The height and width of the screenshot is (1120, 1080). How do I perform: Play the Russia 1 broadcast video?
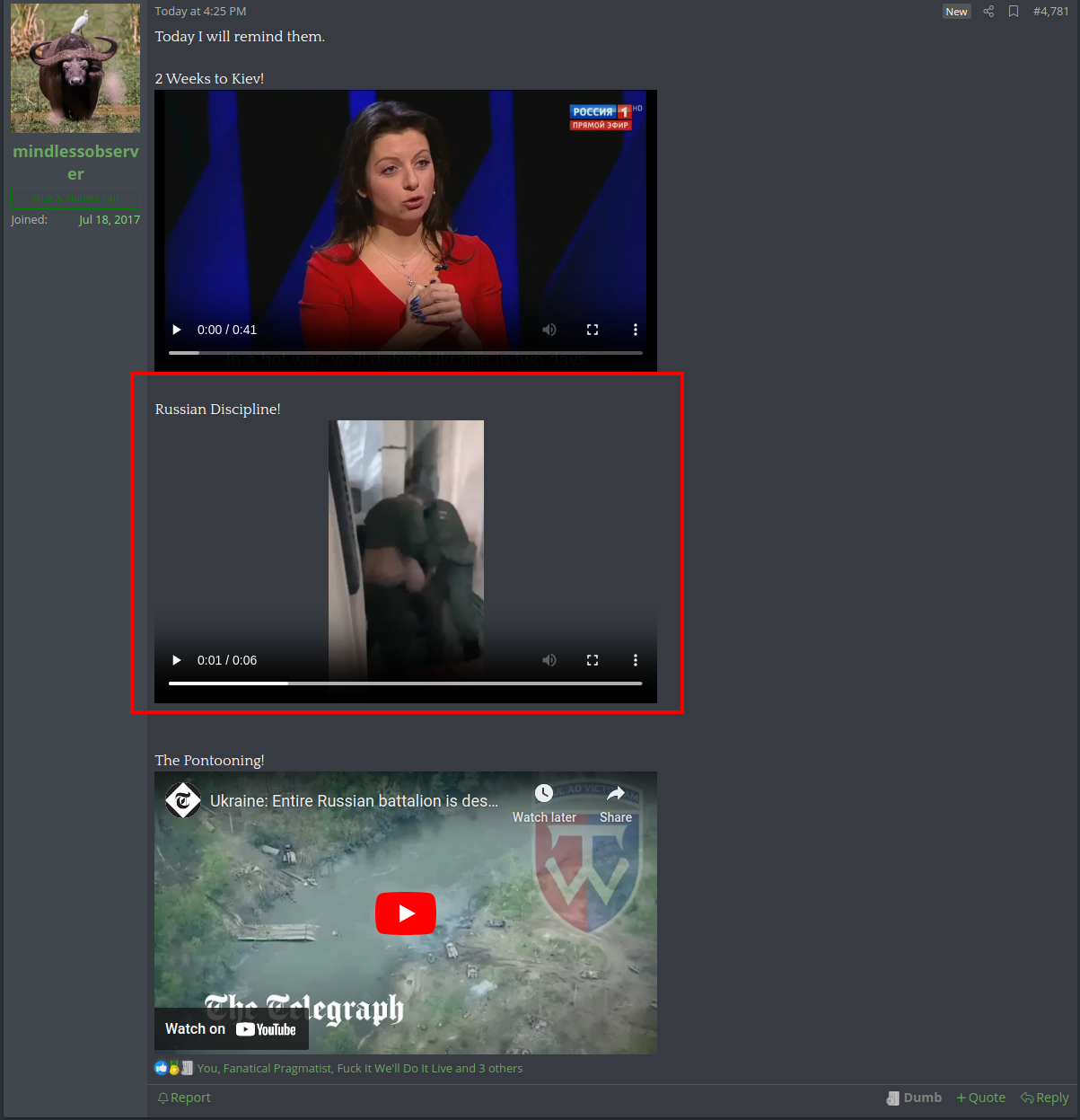(177, 330)
